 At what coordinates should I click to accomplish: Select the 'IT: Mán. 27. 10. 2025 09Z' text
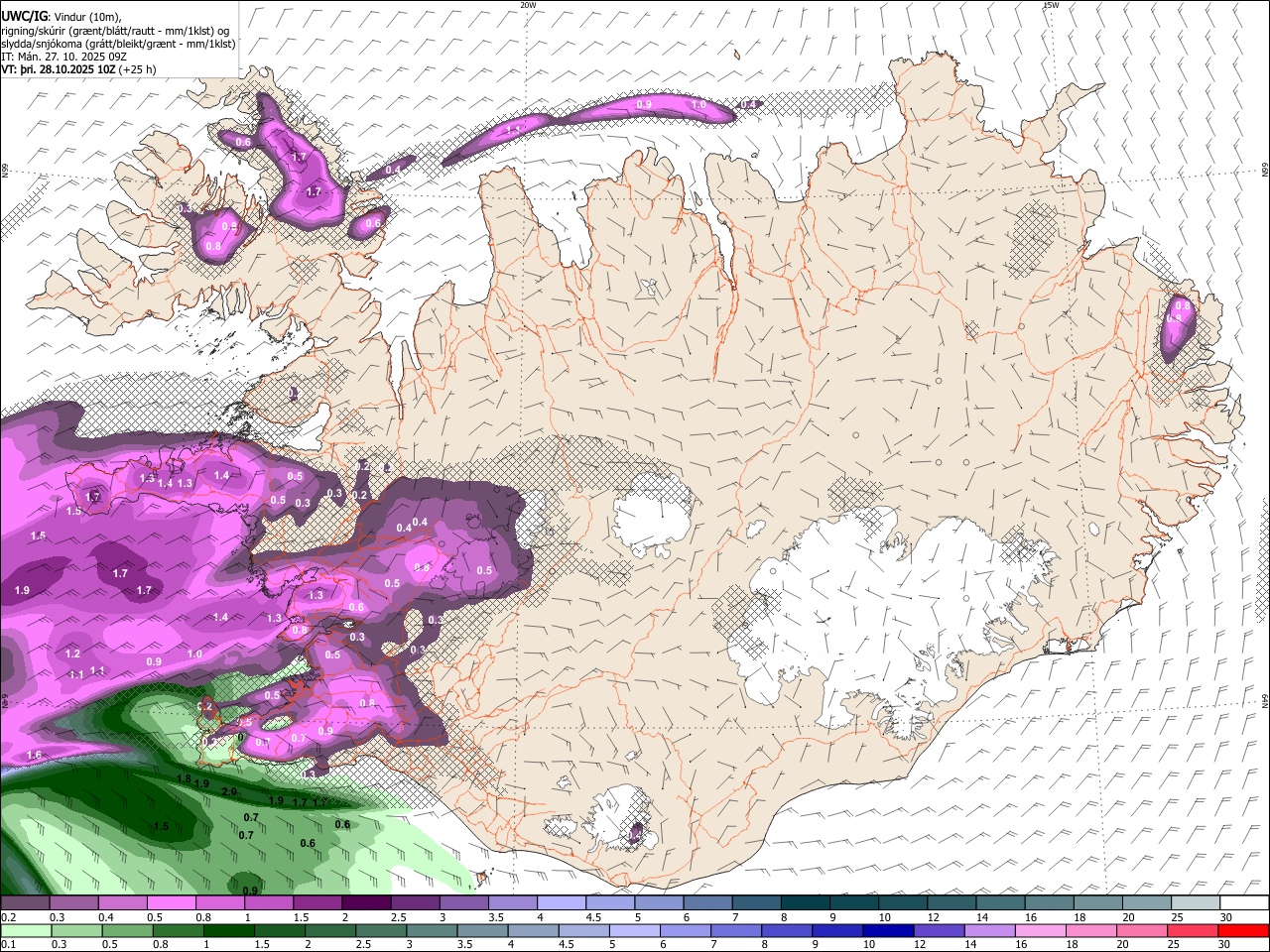click(x=63, y=58)
